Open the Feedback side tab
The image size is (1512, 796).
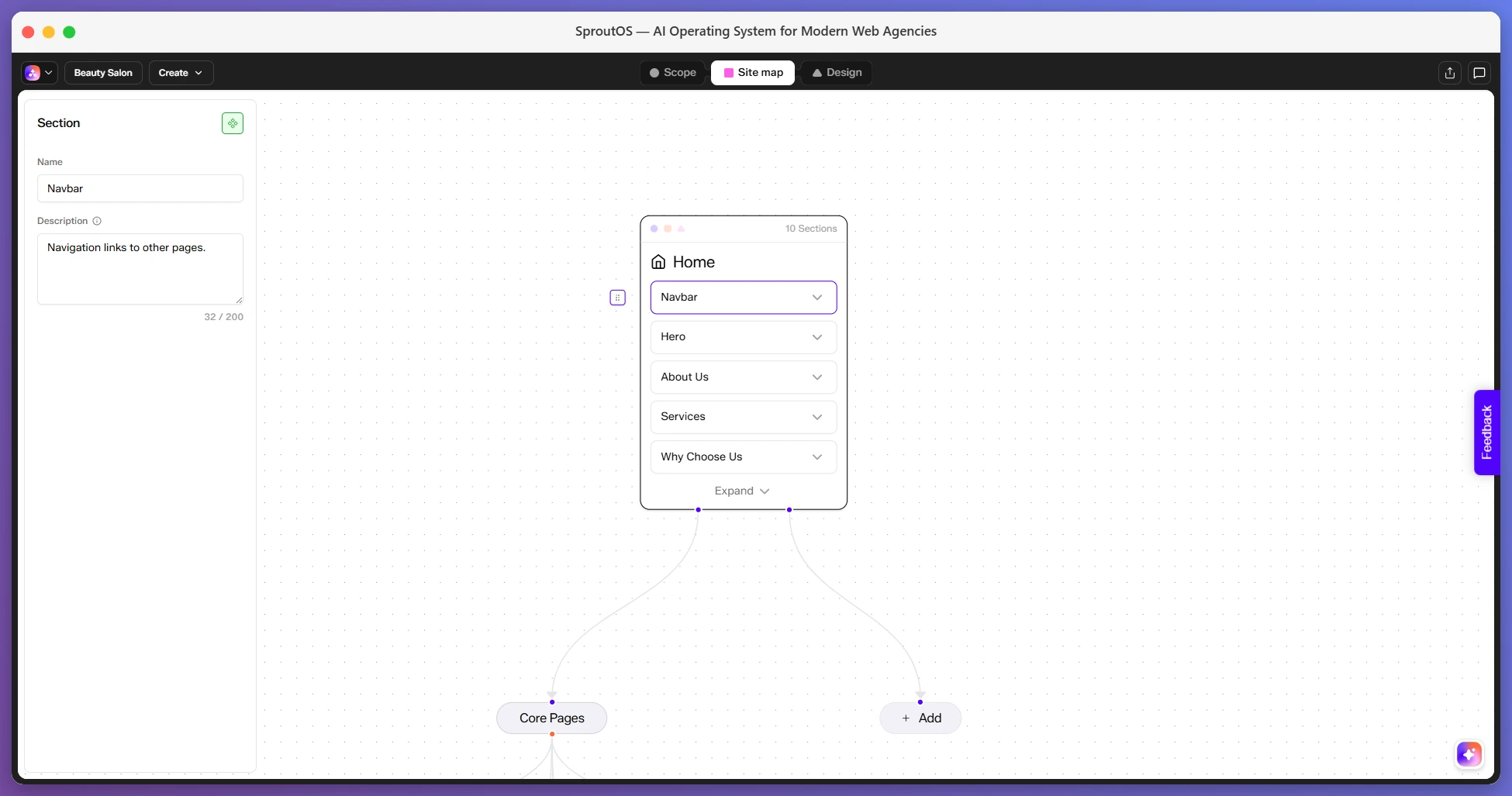pyautogui.click(x=1486, y=432)
